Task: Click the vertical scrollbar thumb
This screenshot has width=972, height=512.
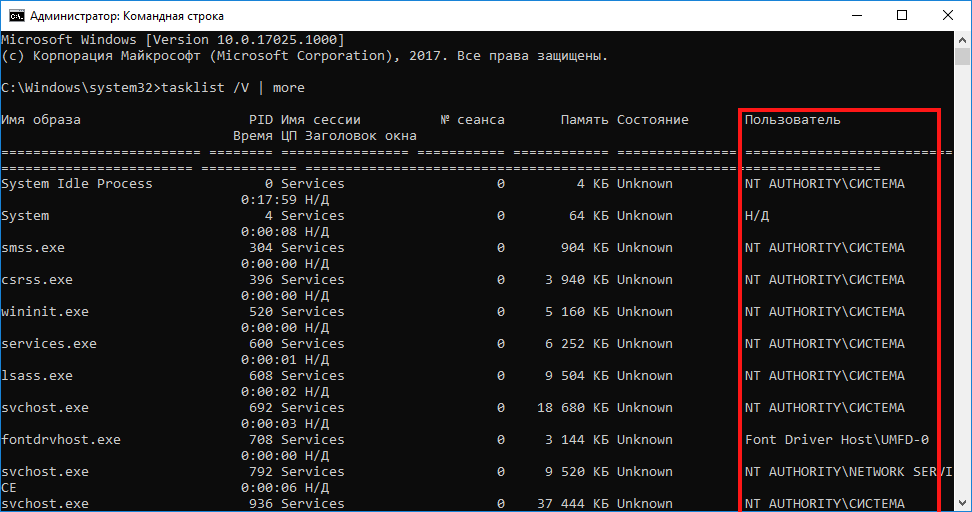Action: (x=962, y=57)
